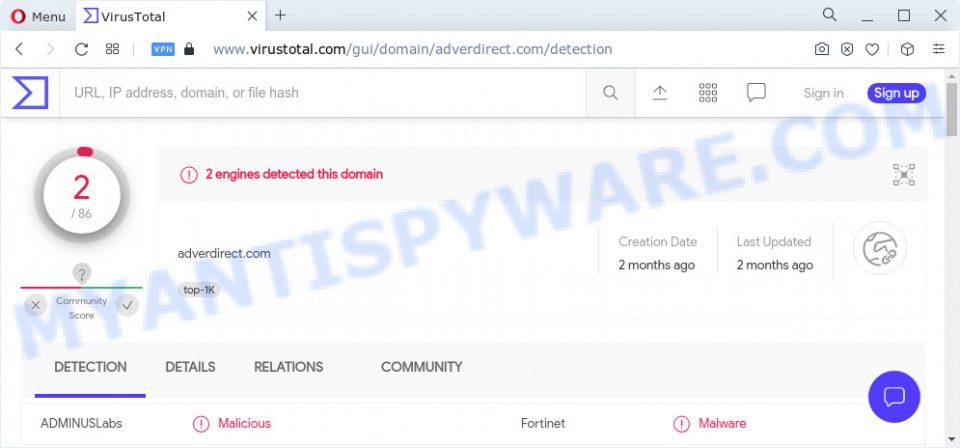Click the search magnifier in VirusTotal bar
The image size is (960, 448).
(x=610, y=93)
